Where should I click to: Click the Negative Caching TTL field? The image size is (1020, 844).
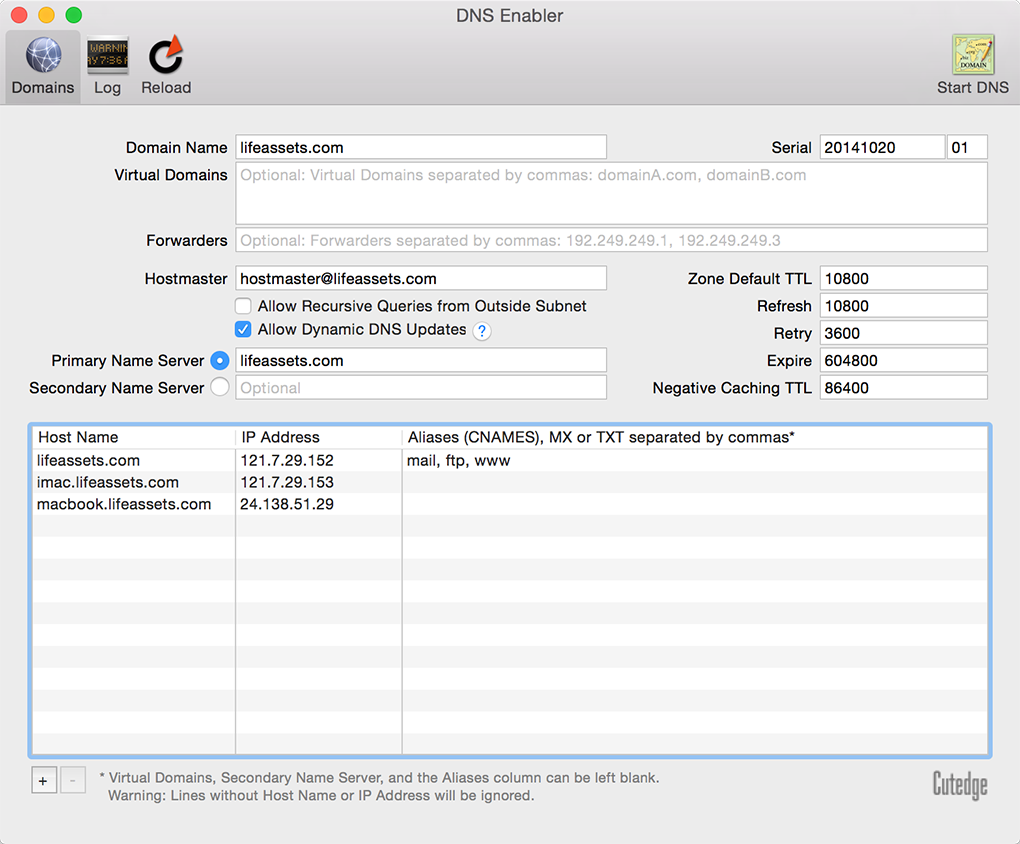tap(903, 388)
